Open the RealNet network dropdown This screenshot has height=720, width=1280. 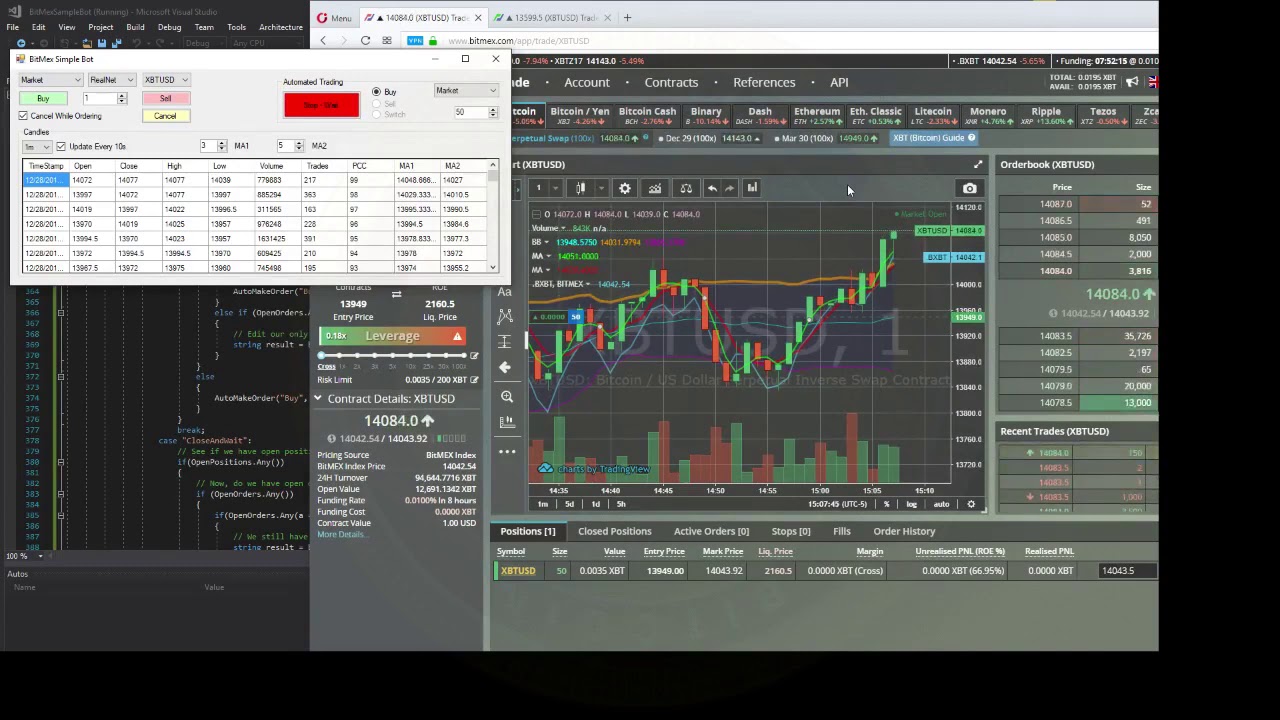point(111,80)
